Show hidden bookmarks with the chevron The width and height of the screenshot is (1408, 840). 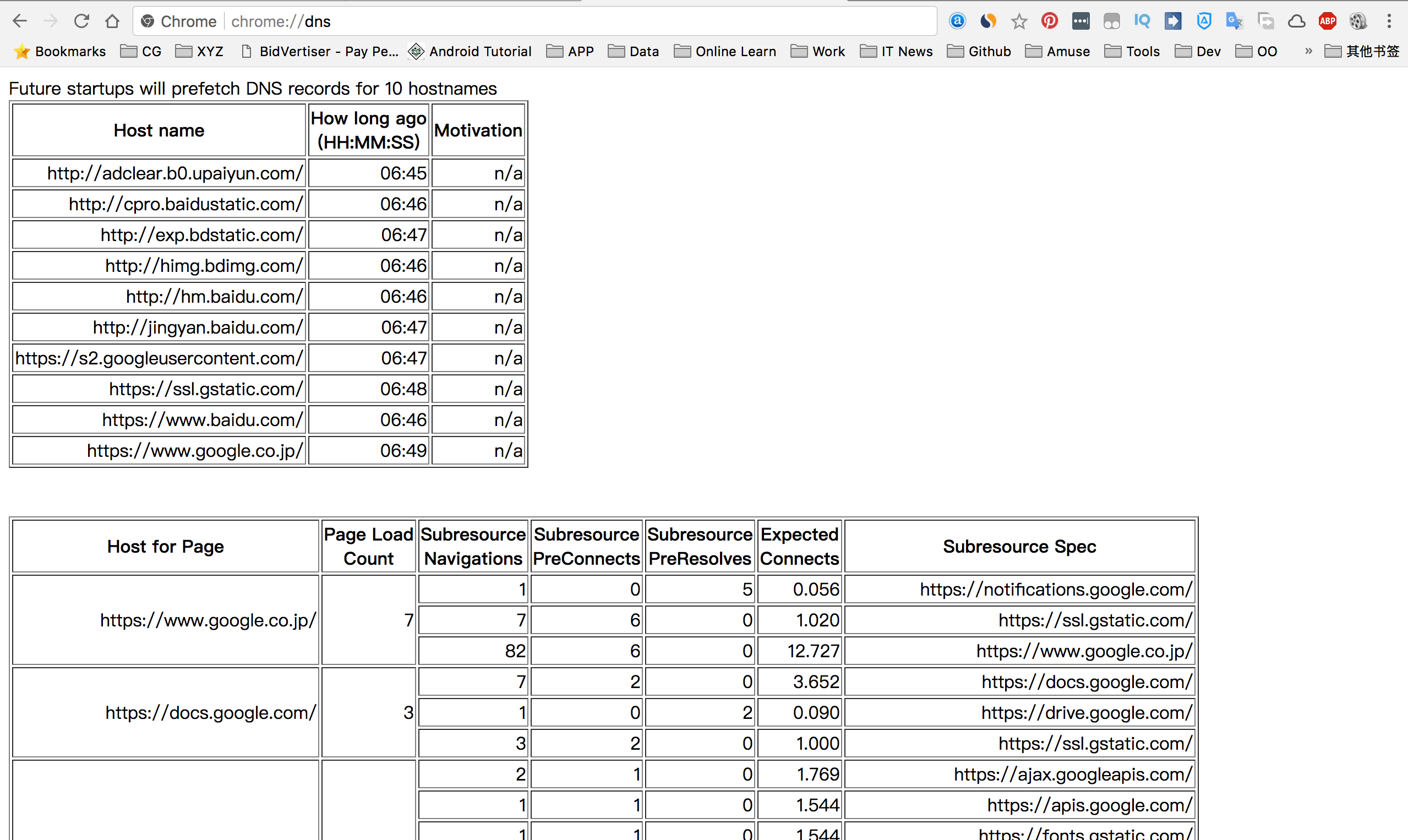tap(1308, 51)
